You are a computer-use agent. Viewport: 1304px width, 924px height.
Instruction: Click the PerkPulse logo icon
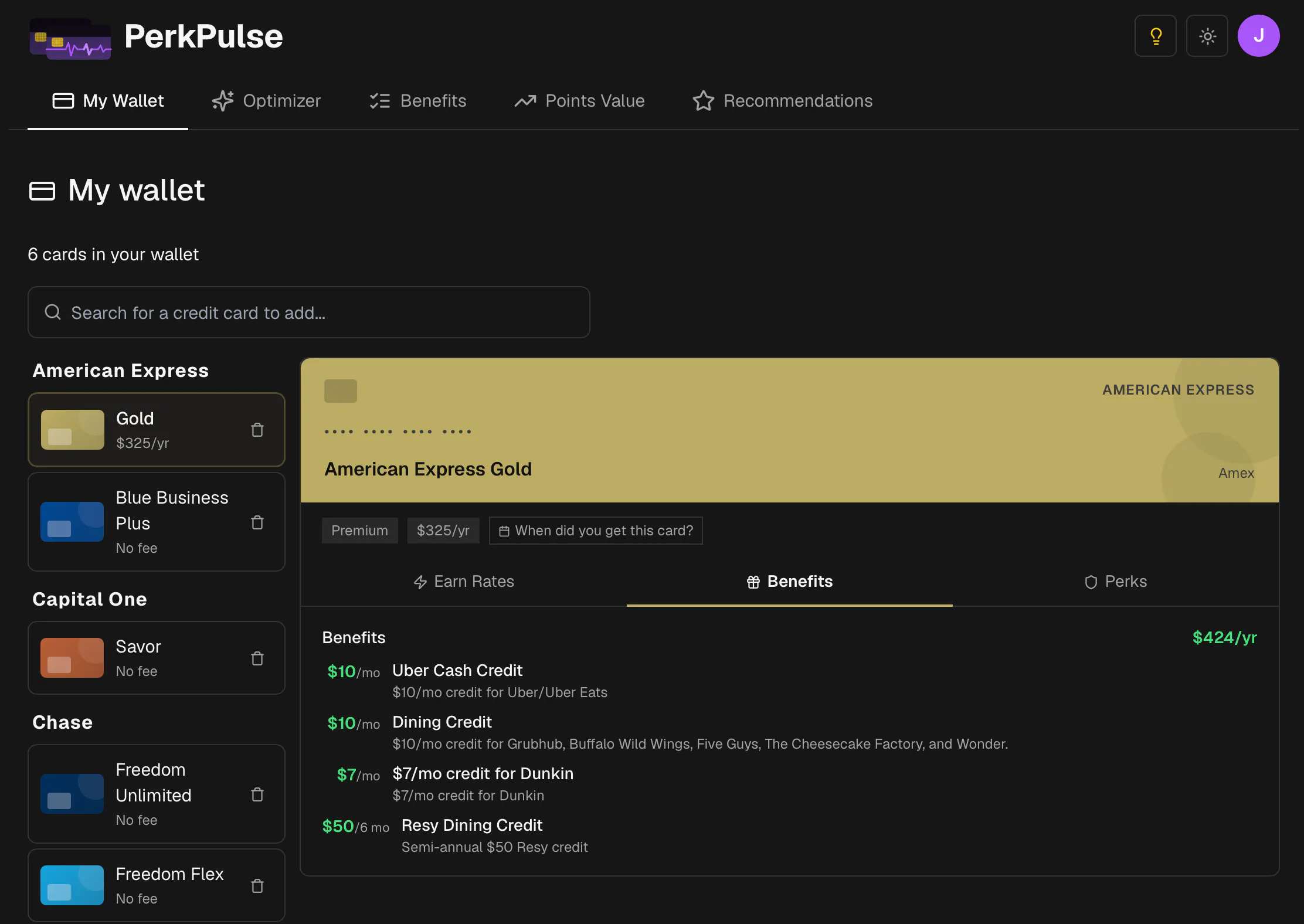pos(70,38)
